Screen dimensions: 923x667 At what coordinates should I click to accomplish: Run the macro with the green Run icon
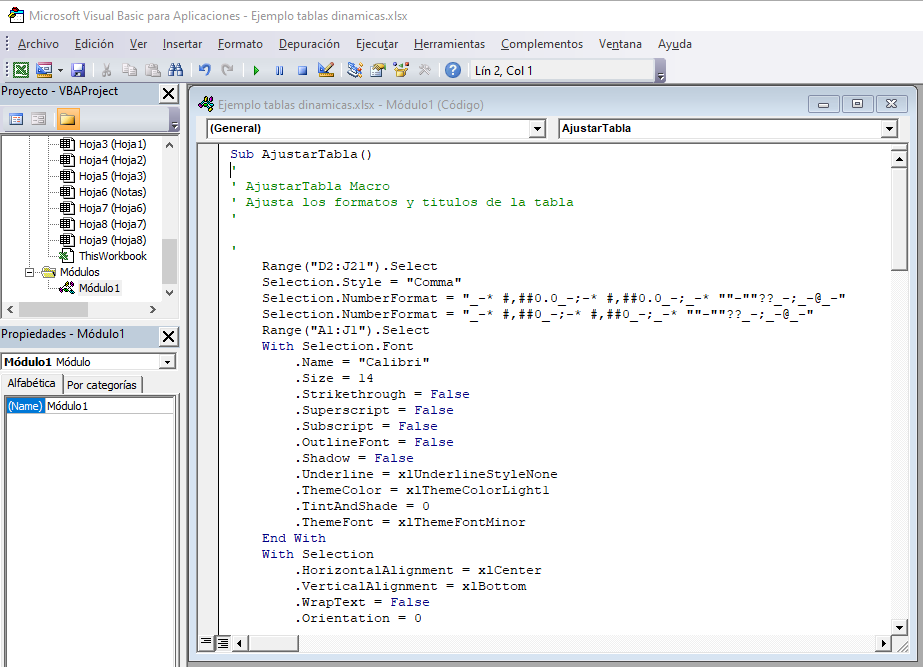[x=257, y=70]
